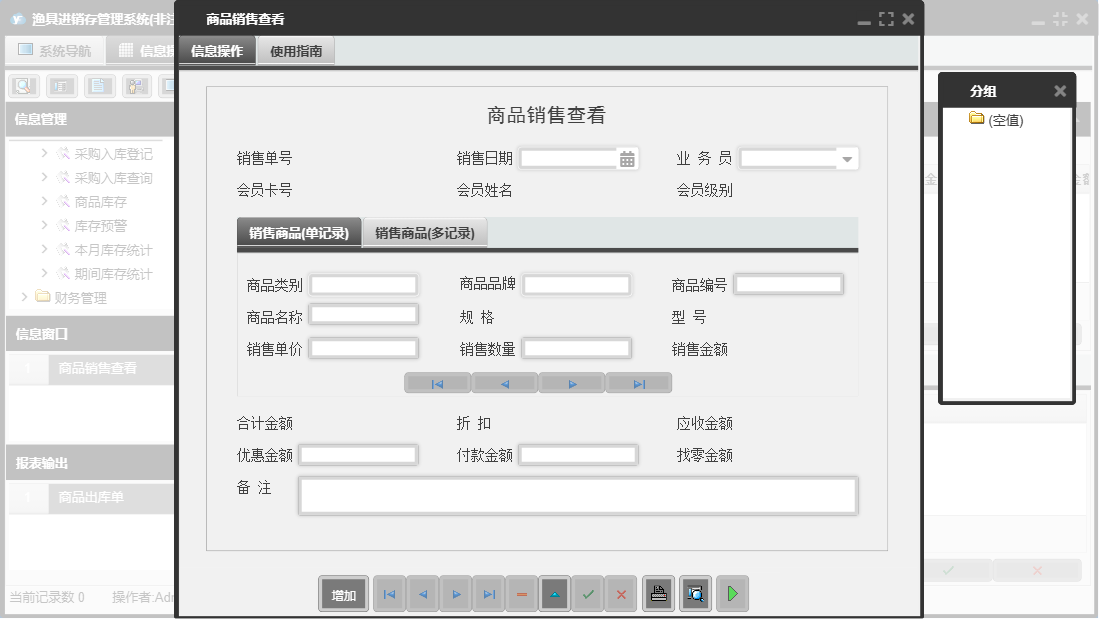Click the green run arrow icon

tap(731, 593)
